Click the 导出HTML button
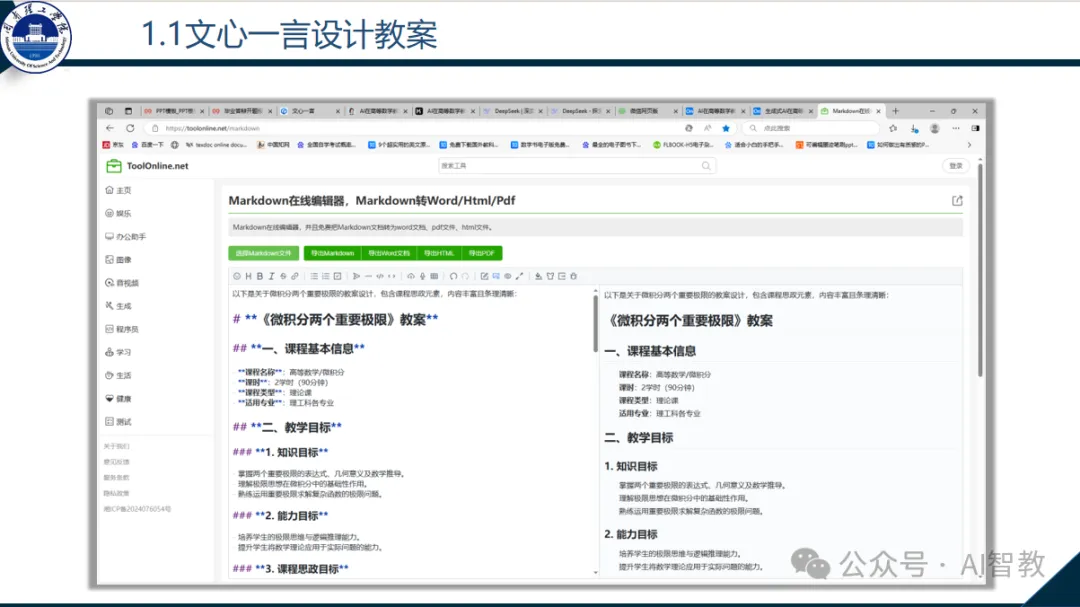1080x607 pixels. point(439,253)
